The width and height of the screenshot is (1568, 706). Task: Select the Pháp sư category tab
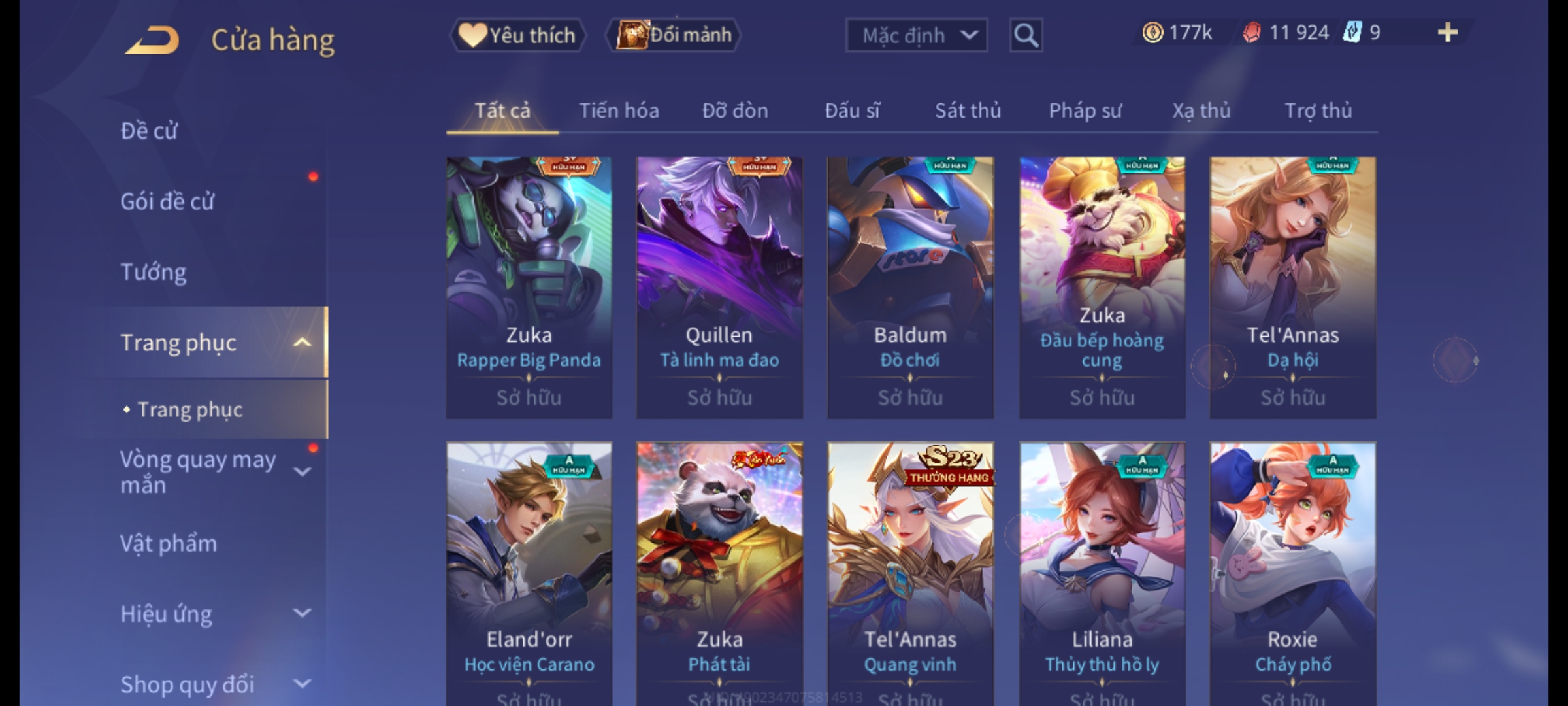1085,110
